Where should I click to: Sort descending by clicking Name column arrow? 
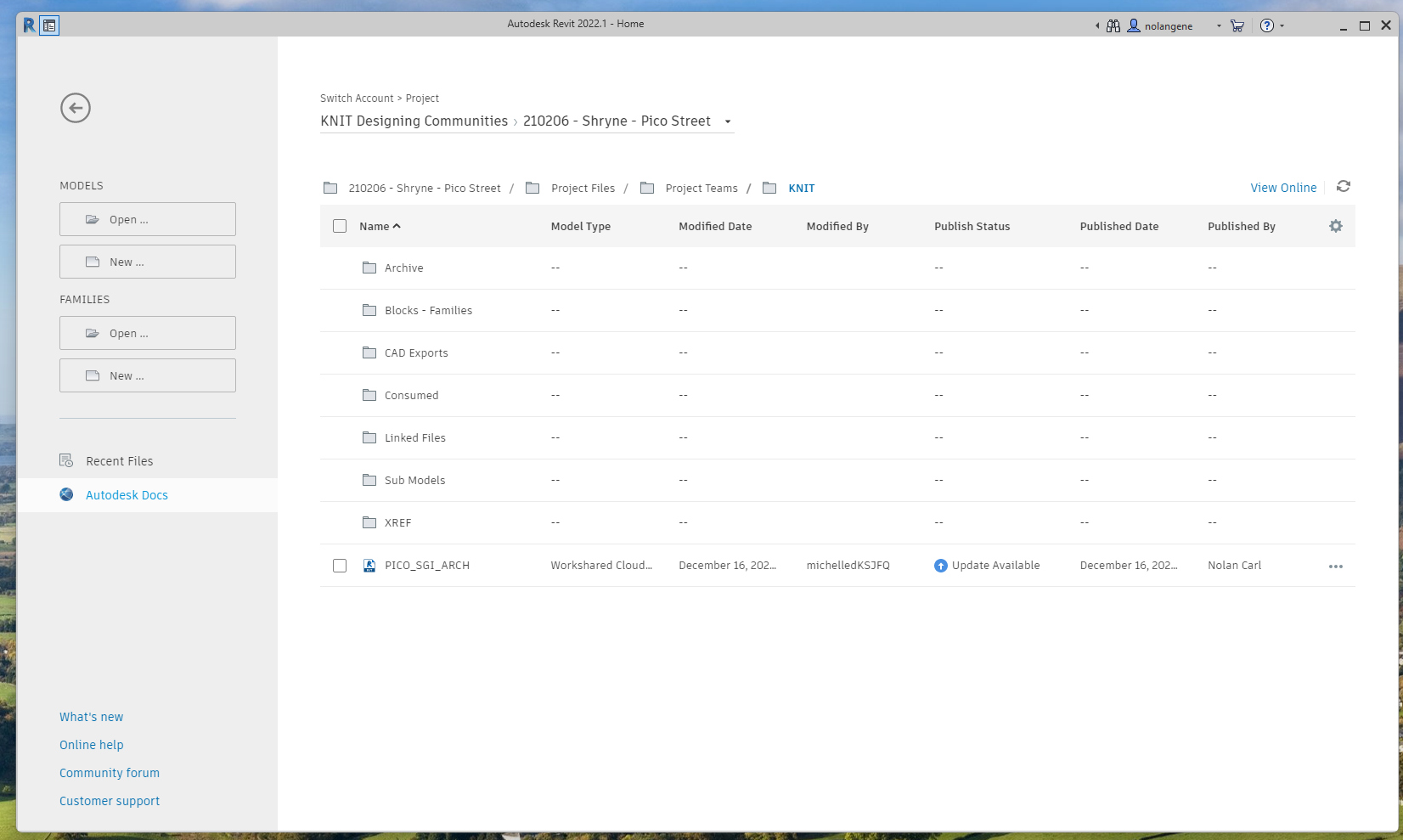pos(396,226)
